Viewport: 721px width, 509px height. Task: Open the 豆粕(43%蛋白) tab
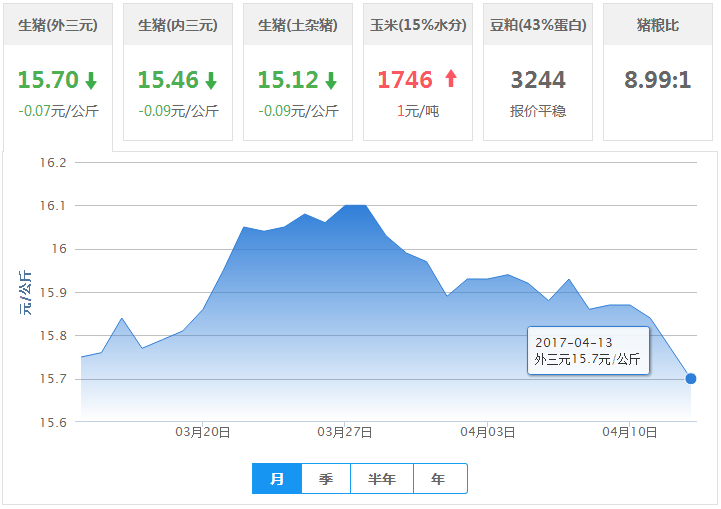(x=538, y=25)
